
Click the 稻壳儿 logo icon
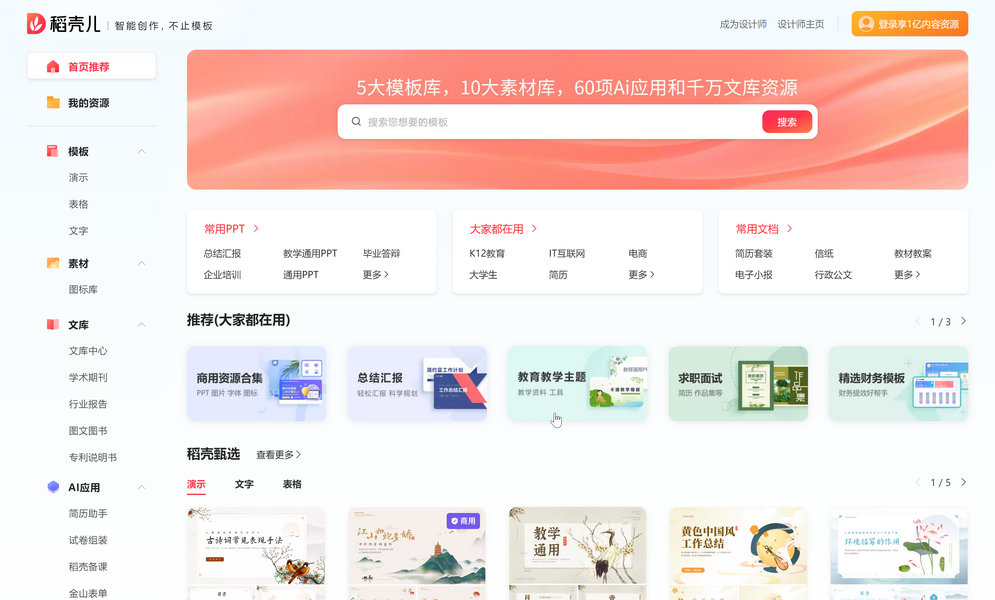pyautogui.click(x=36, y=24)
